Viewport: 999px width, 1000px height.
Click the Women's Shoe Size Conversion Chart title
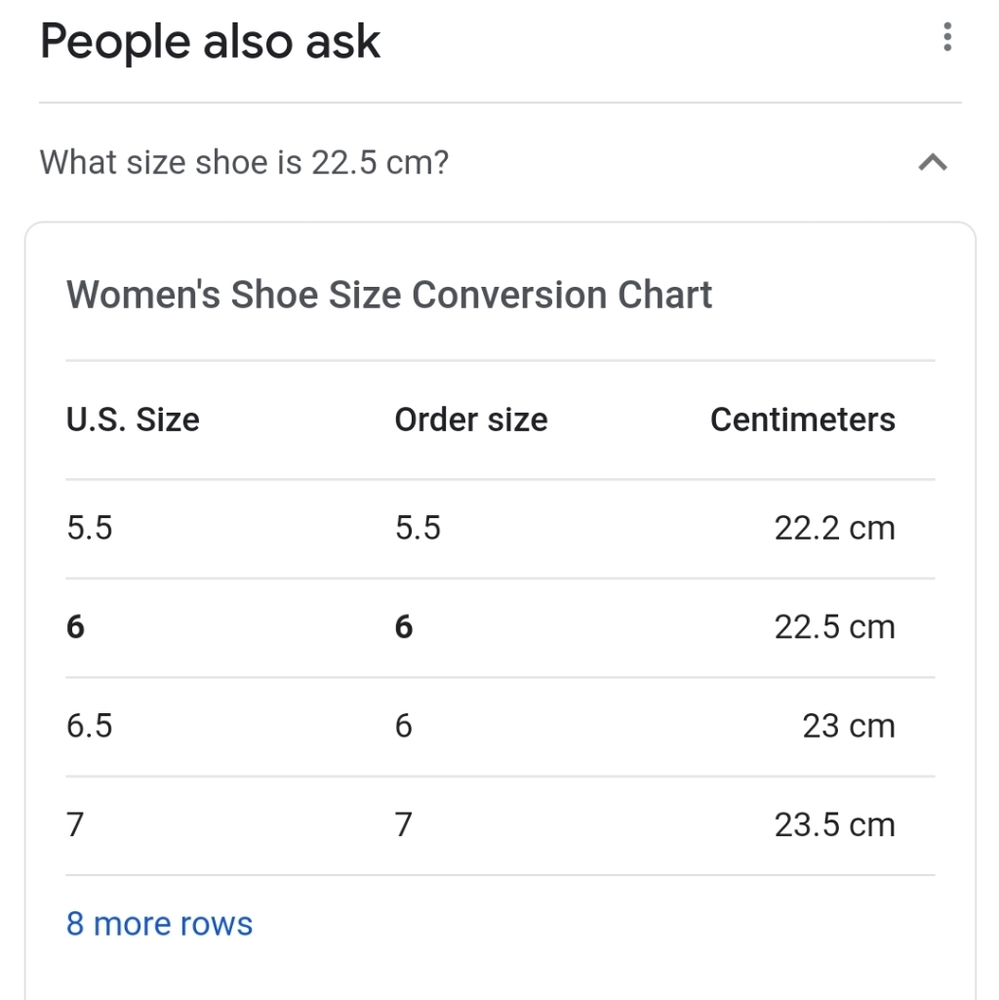[389, 295]
